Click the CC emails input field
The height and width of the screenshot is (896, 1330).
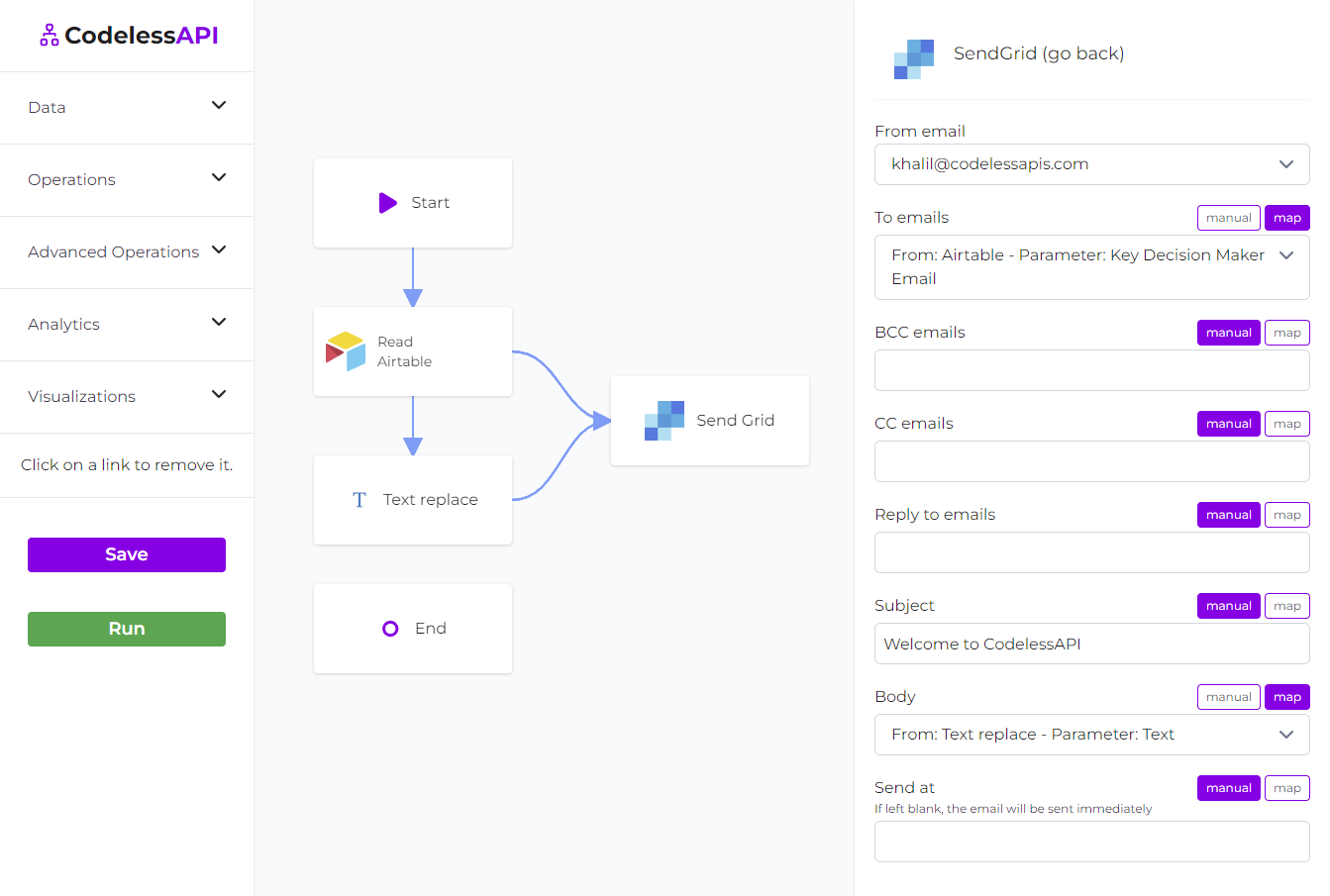[1092, 461]
